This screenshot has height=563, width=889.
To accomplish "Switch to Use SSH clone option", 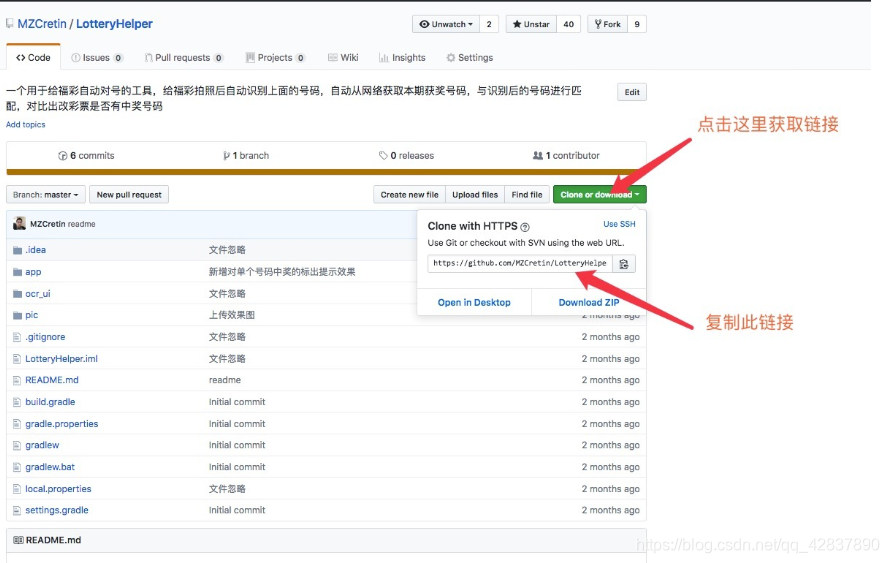I will tap(619, 225).
